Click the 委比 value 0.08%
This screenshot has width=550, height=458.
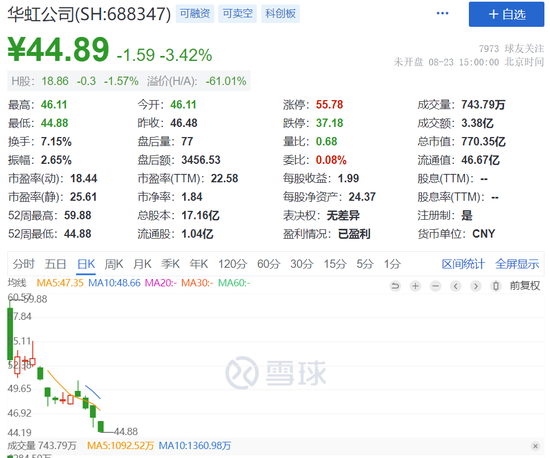point(331,160)
